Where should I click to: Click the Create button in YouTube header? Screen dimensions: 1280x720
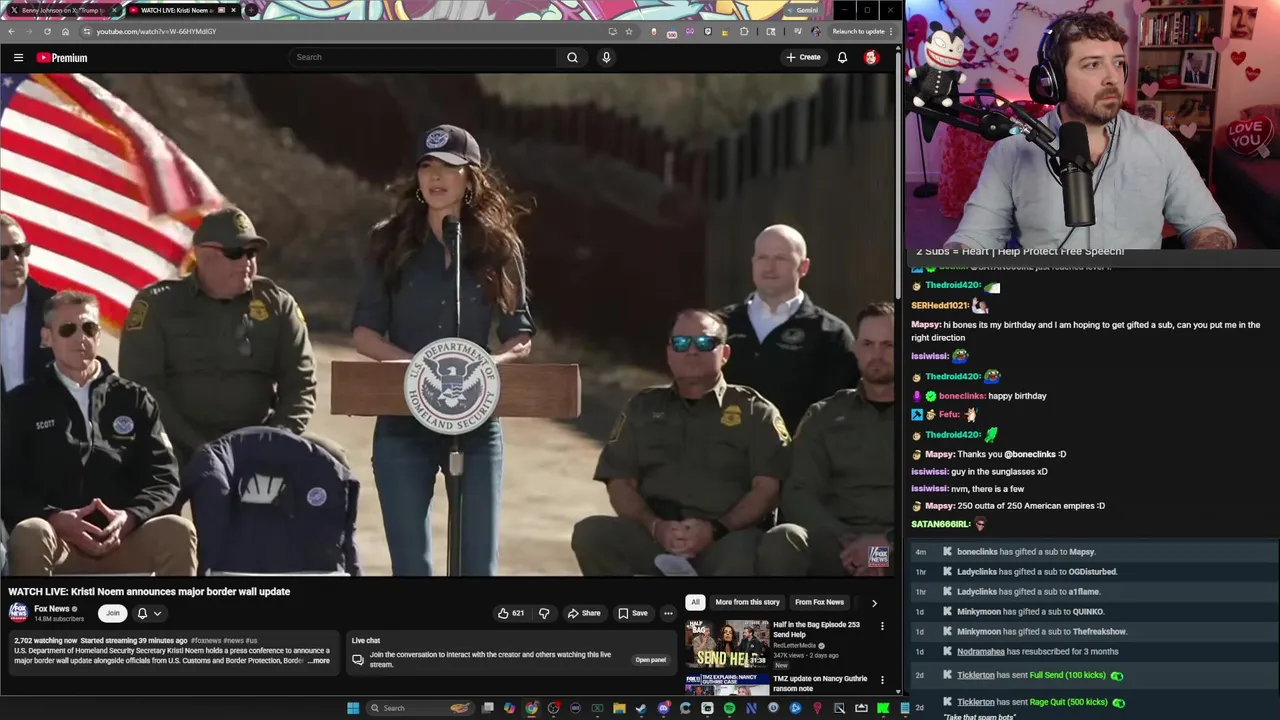[x=803, y=58]
